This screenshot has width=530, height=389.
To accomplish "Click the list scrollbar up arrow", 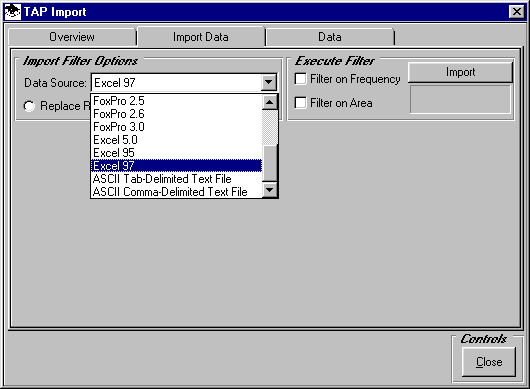I will (x=269, y=102).
